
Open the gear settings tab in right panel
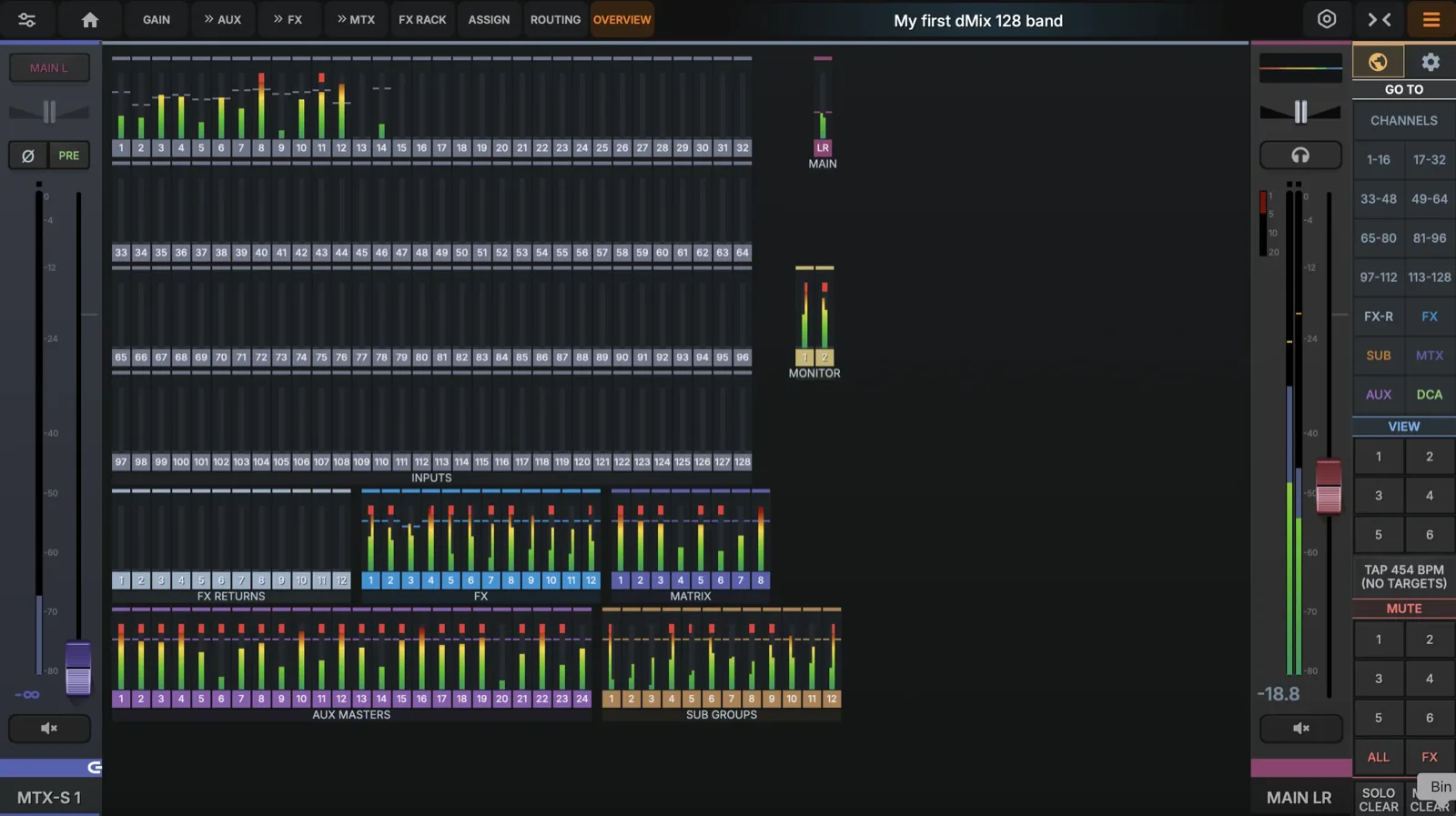[1431, 62]
